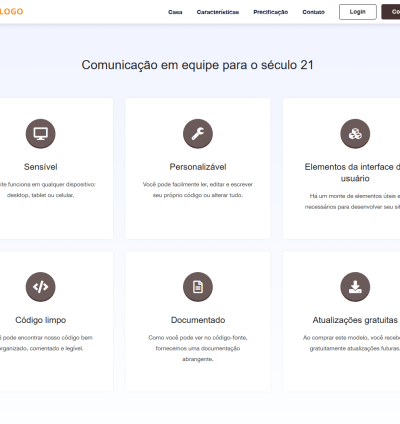Click the heading Comunicação em equipe para o século 21
Screen dimensions: 400x424
(198, 65)
